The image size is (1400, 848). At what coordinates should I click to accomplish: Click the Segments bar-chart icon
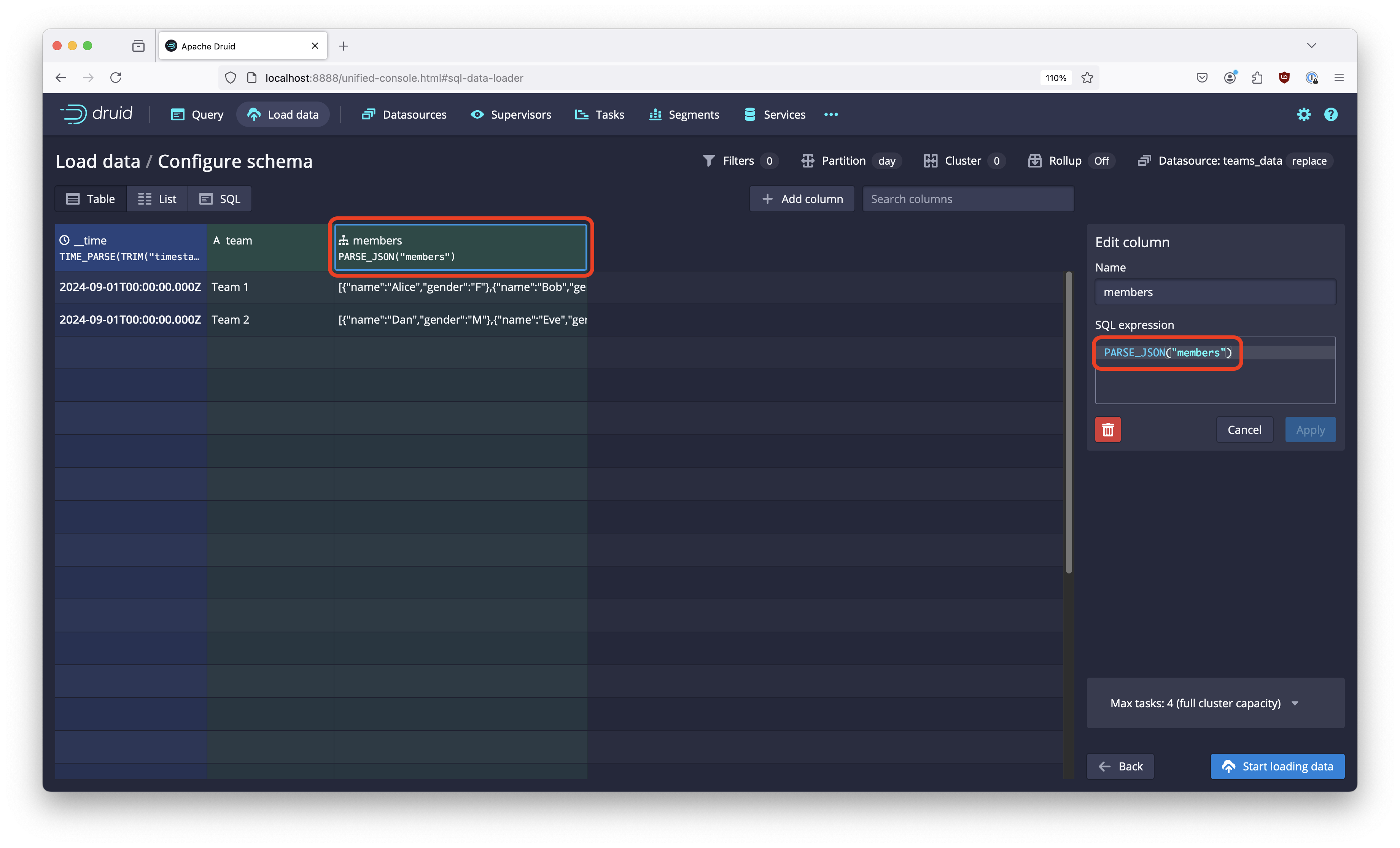[x=655, y=114]
